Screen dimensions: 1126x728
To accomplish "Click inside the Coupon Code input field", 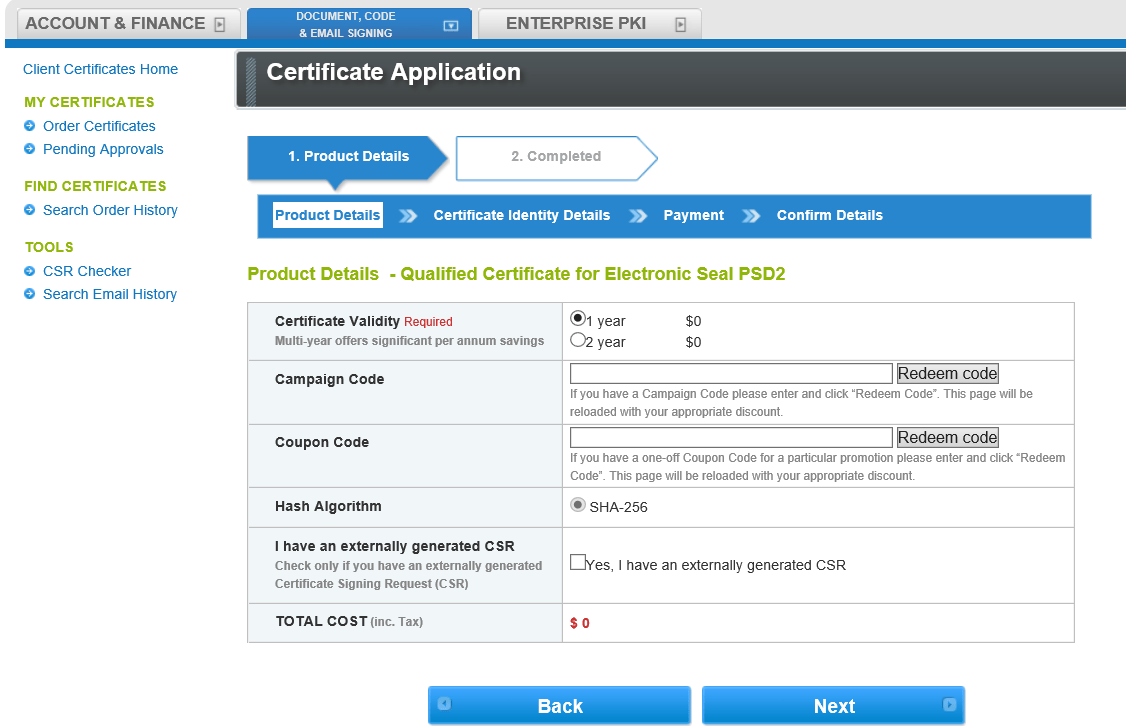I will (x=730, y=437).
